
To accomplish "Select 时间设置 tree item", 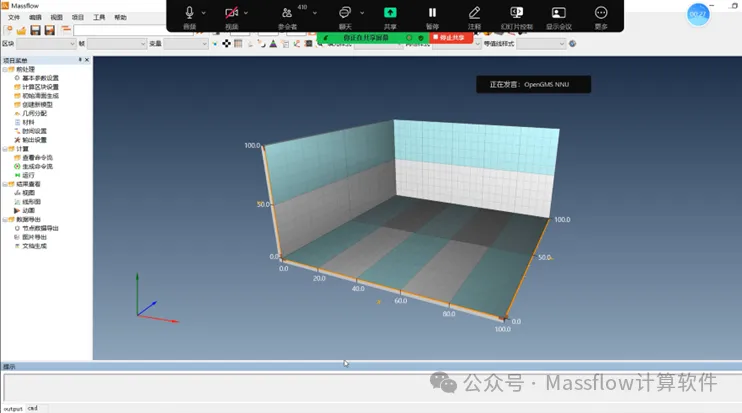I will pos(35,131).
